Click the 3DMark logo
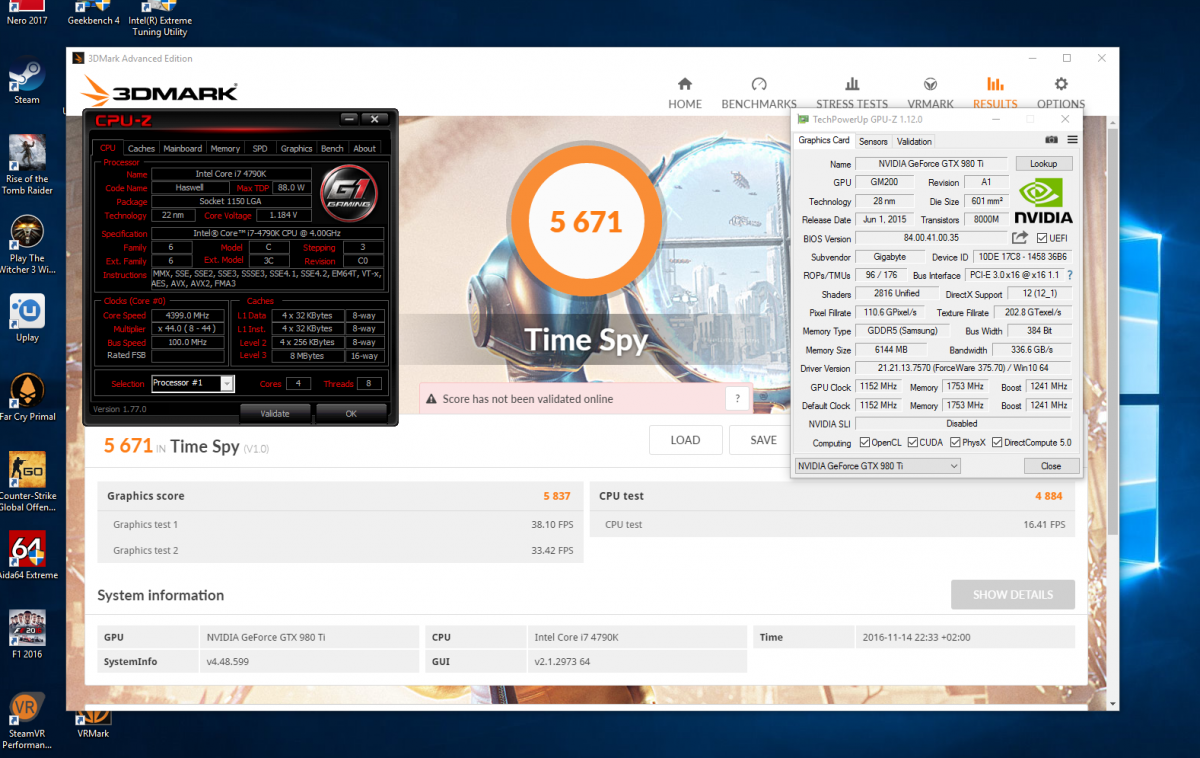 click(x=160, y=93)
